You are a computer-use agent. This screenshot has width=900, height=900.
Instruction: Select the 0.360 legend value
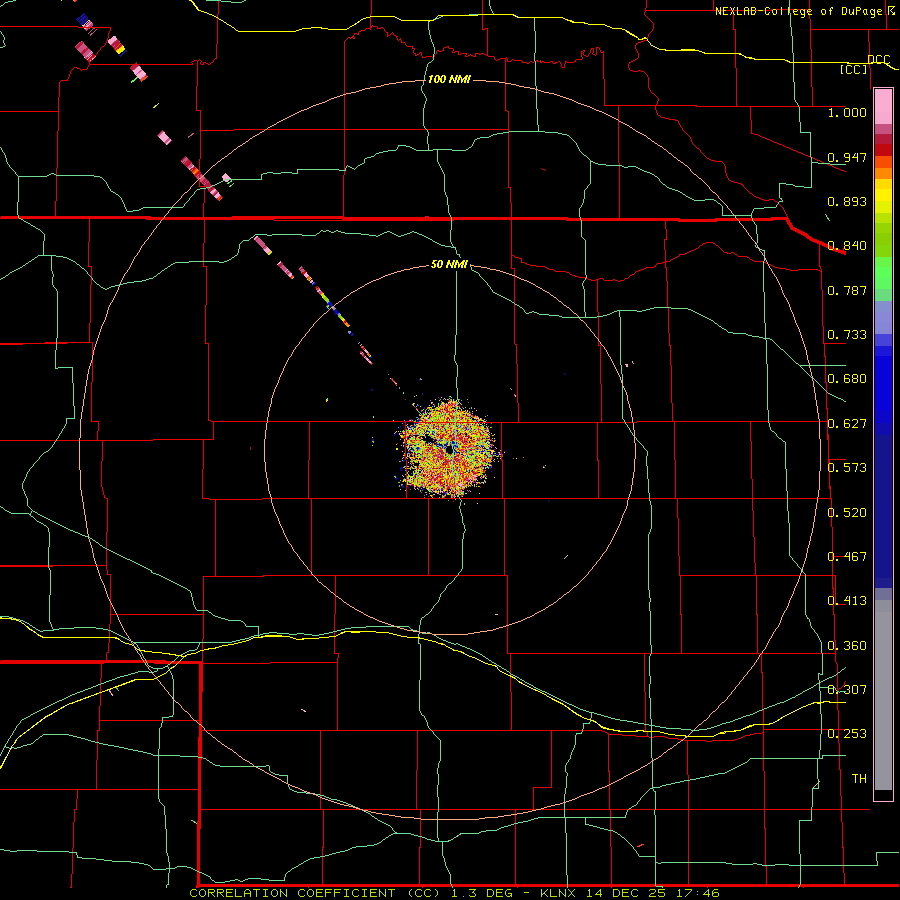coord(847,646)
